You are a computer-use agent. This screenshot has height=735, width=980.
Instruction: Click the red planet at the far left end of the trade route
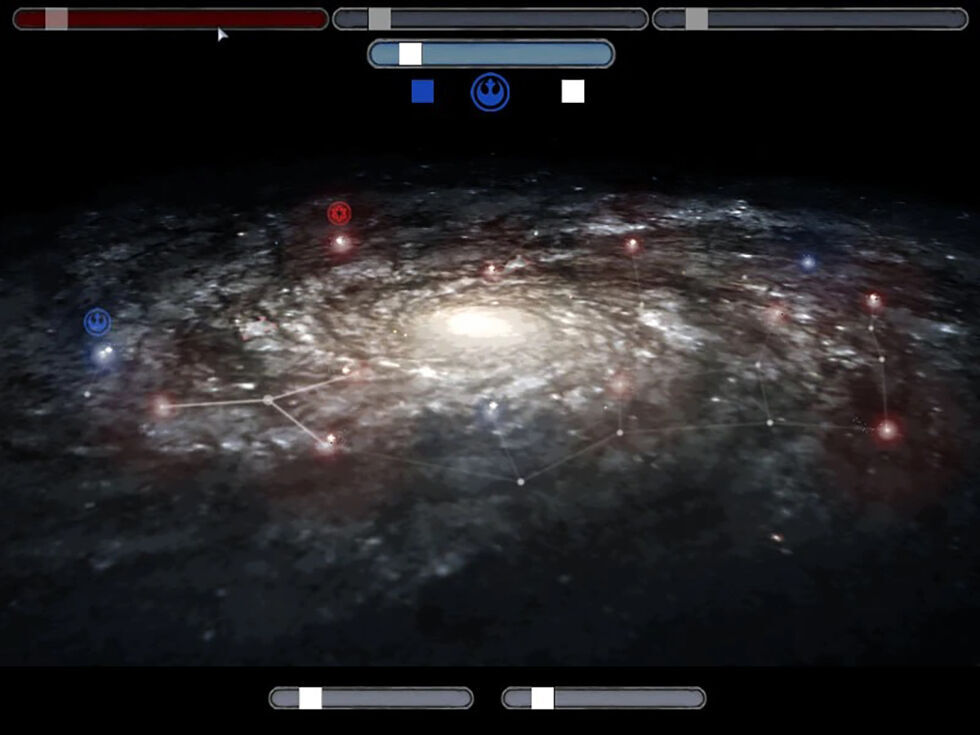coord(162,406)
